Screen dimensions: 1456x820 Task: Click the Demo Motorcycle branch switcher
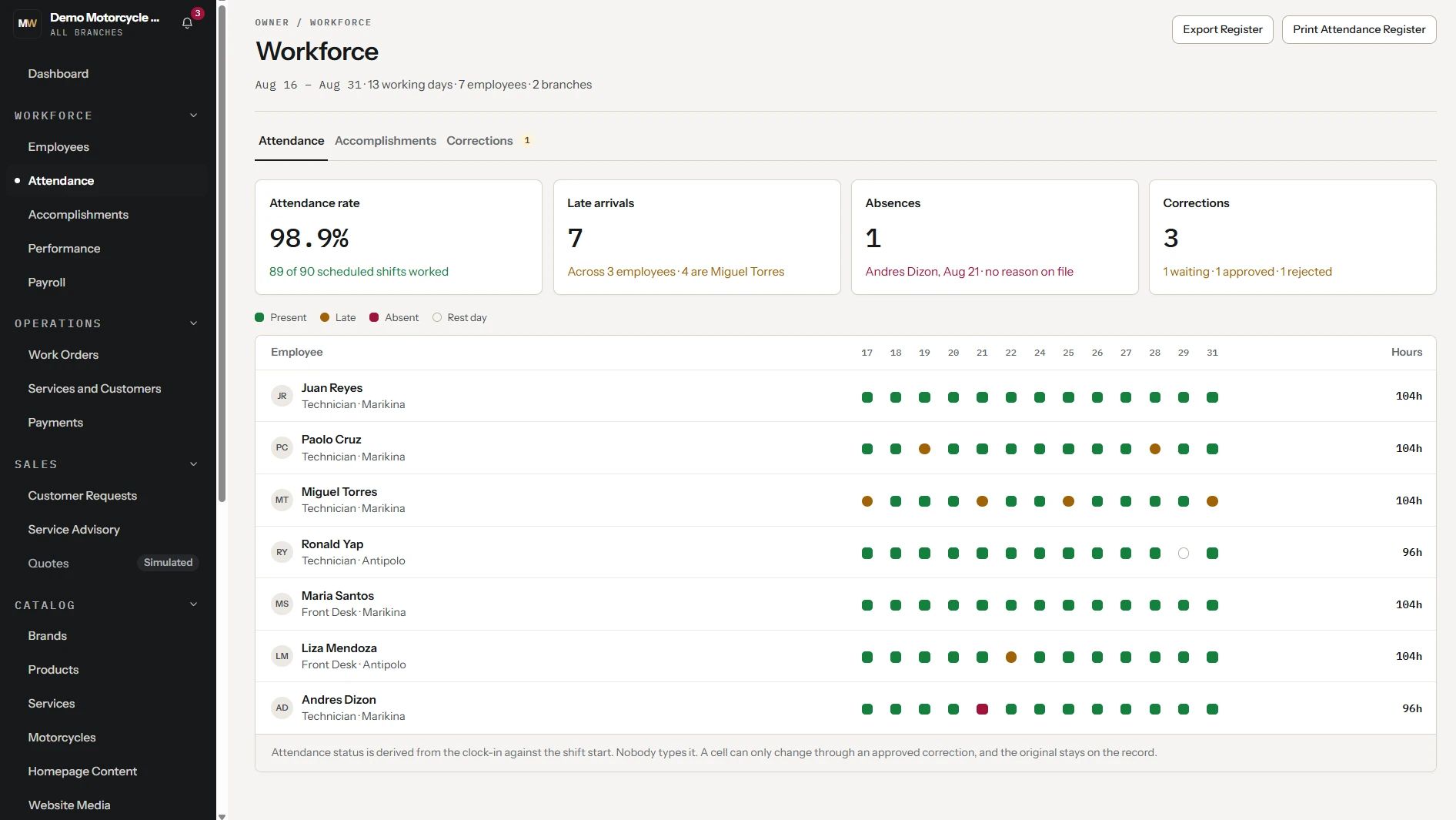pos(105,24)
